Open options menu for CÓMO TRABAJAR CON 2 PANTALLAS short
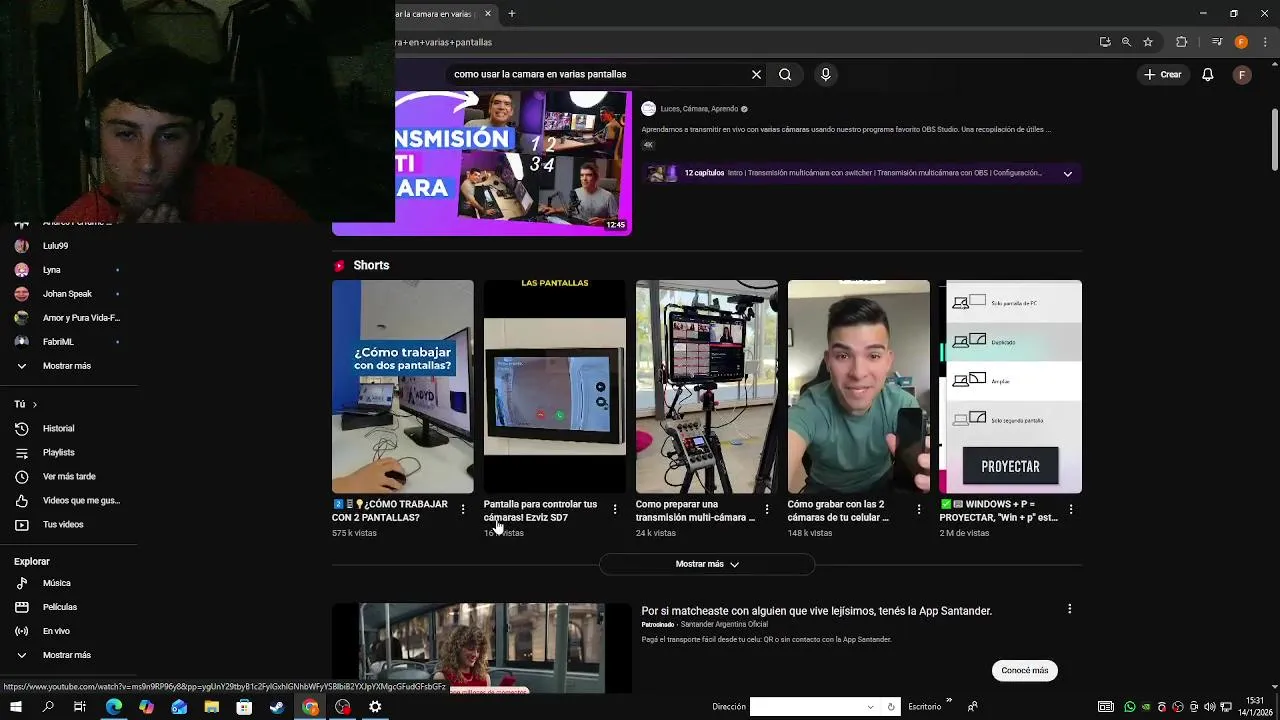The height and width of the screenshot is (720, 1280). point(463,510)
